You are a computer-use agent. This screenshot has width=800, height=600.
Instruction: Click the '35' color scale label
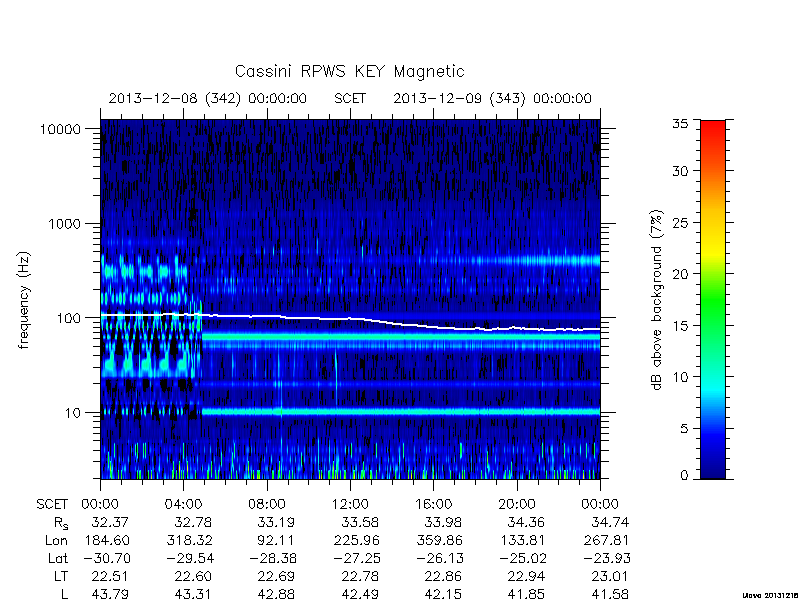[x=680, y=124]
